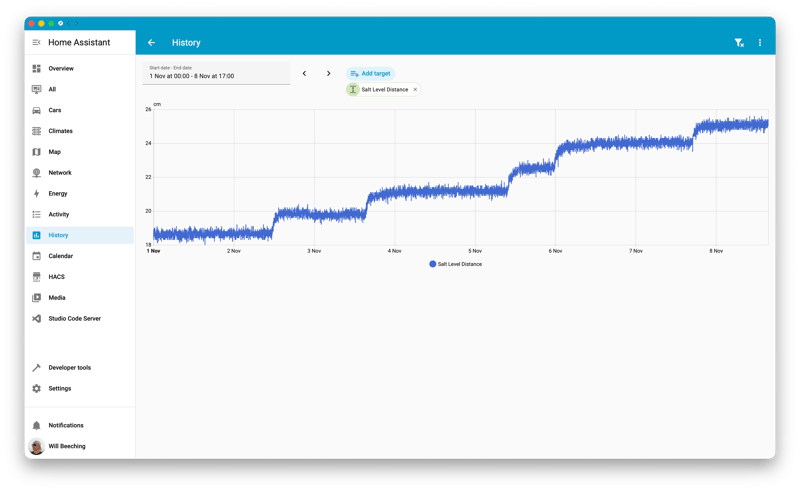This screenshot has height=491, width=800.
Task: Open the Overview dashboard
Action: (61, 69)
